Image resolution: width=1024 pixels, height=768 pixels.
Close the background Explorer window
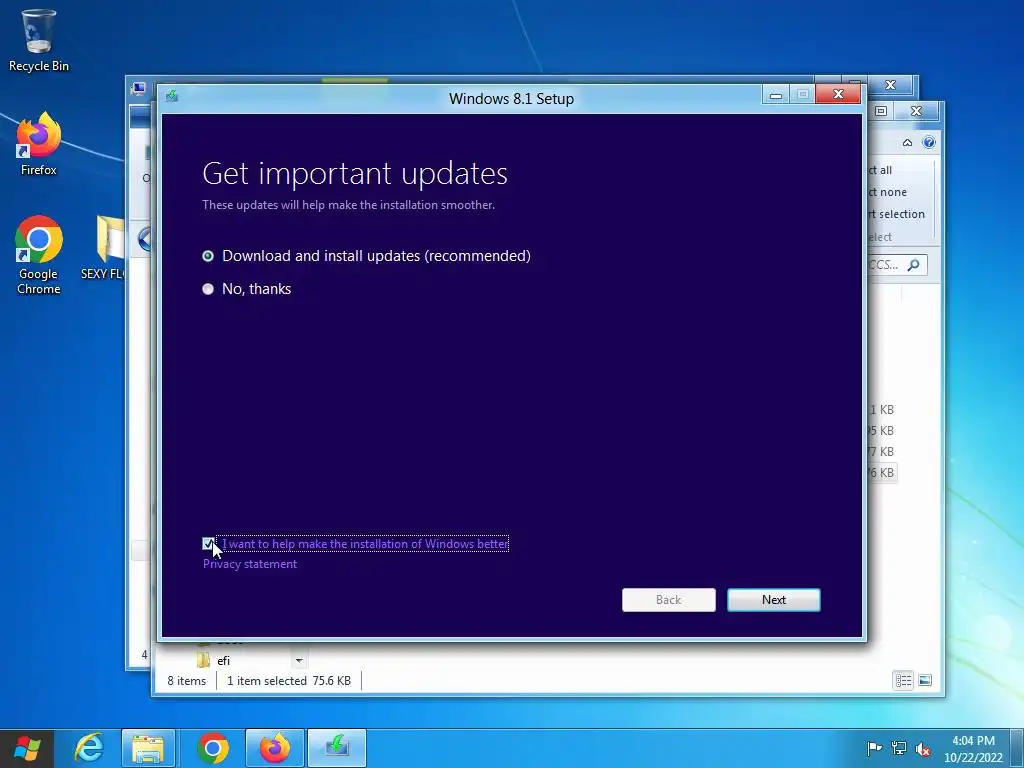(x=916, y=111)
